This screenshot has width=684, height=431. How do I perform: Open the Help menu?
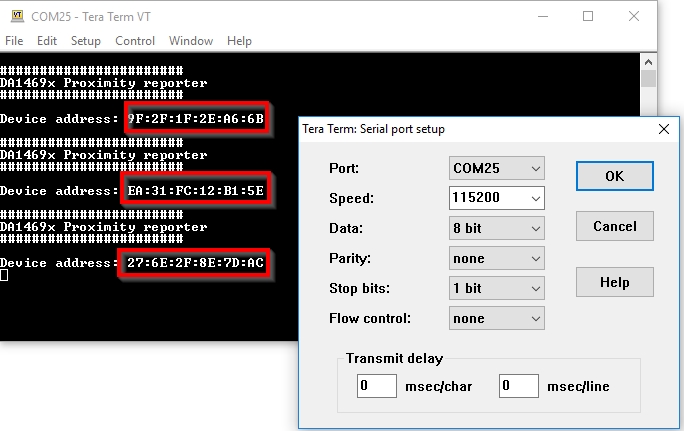239,41
